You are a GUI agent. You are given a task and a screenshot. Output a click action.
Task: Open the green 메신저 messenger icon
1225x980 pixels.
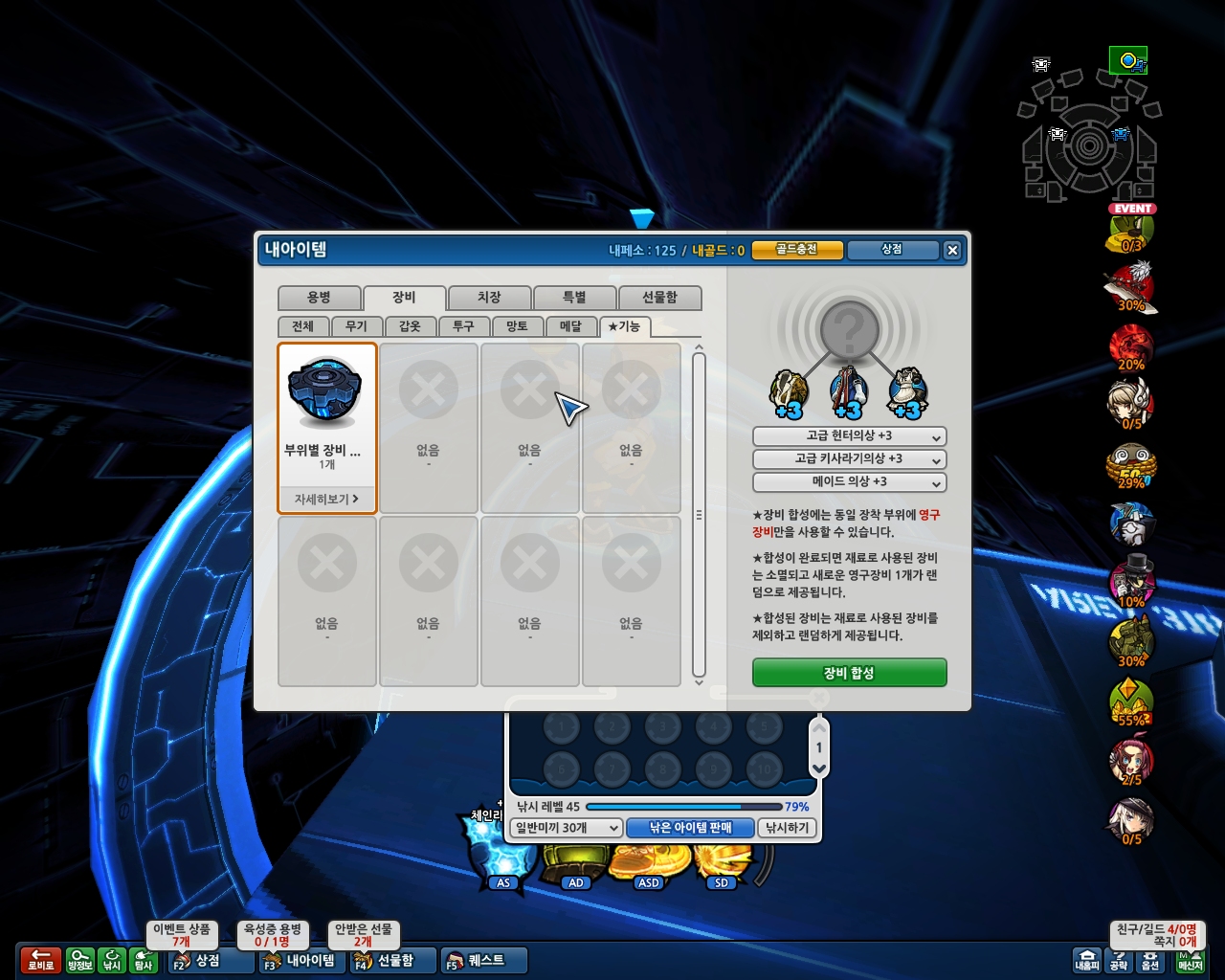[1190, 960]
